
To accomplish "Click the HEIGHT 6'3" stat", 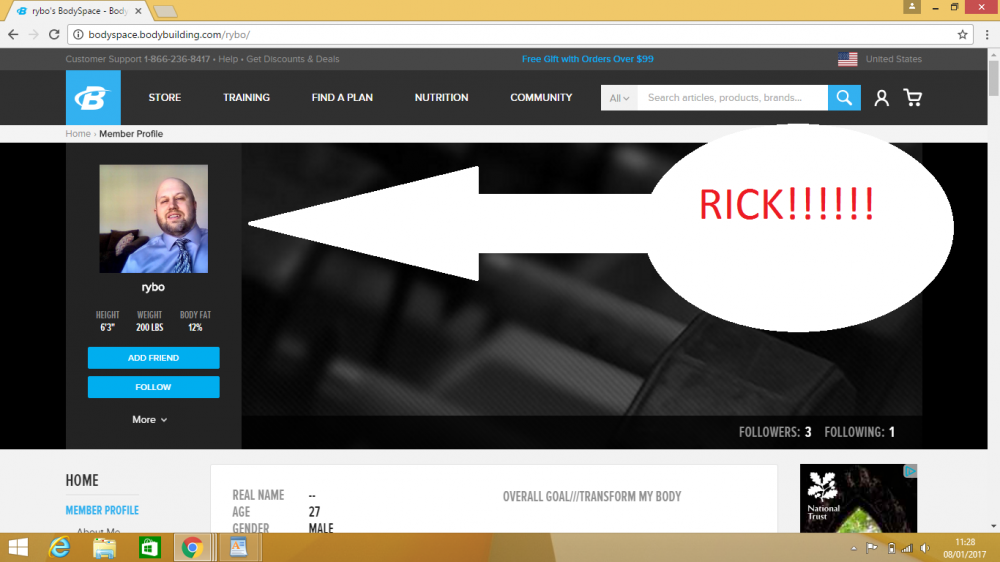I will [107, 321].
